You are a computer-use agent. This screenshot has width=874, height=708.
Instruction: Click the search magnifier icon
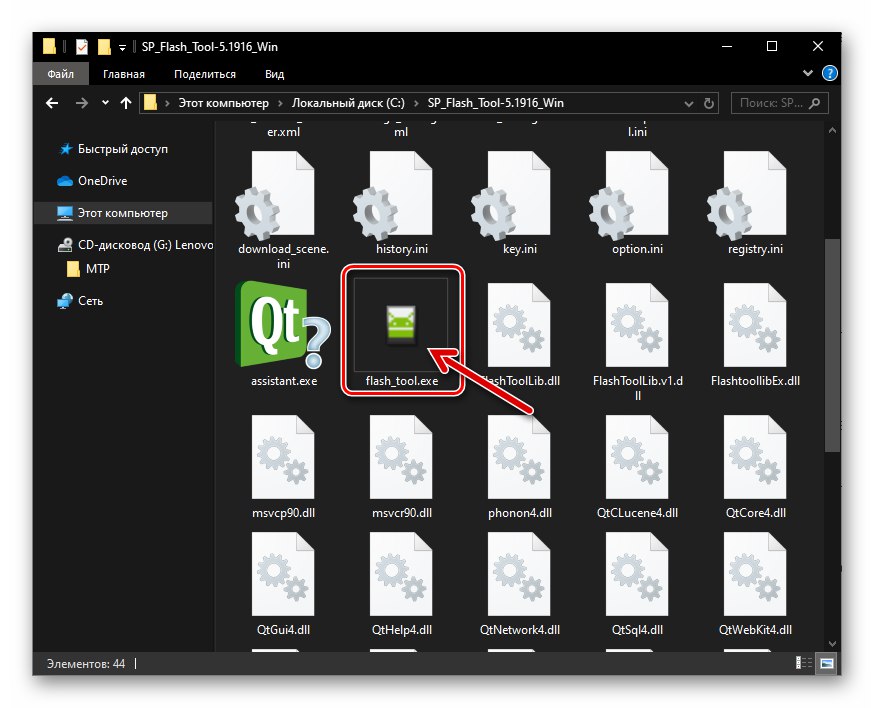(x=814, y=103)
